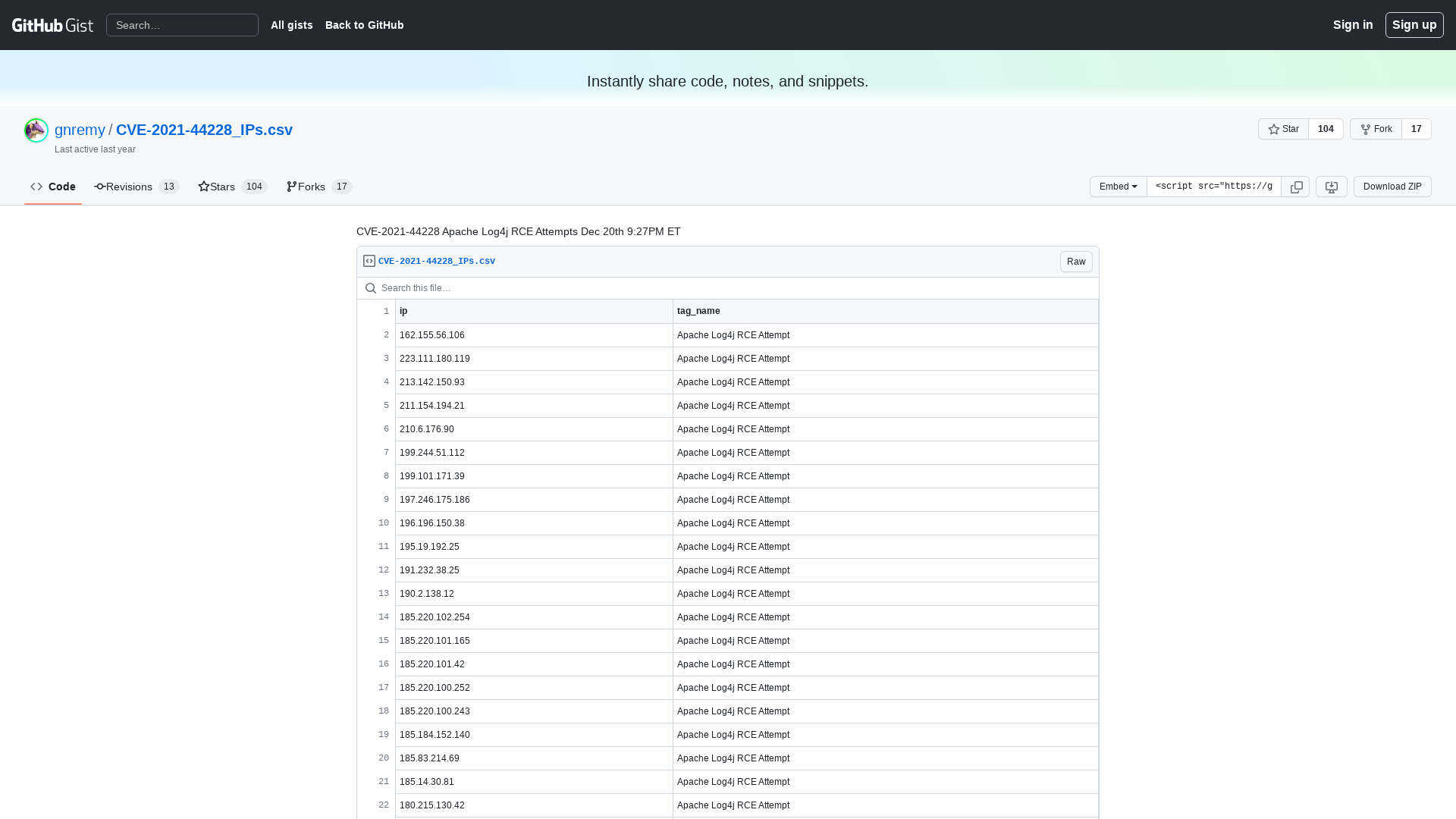This screenshot has width=1456, height=819.
Task: Click line number 2
Action: [377, 335]
